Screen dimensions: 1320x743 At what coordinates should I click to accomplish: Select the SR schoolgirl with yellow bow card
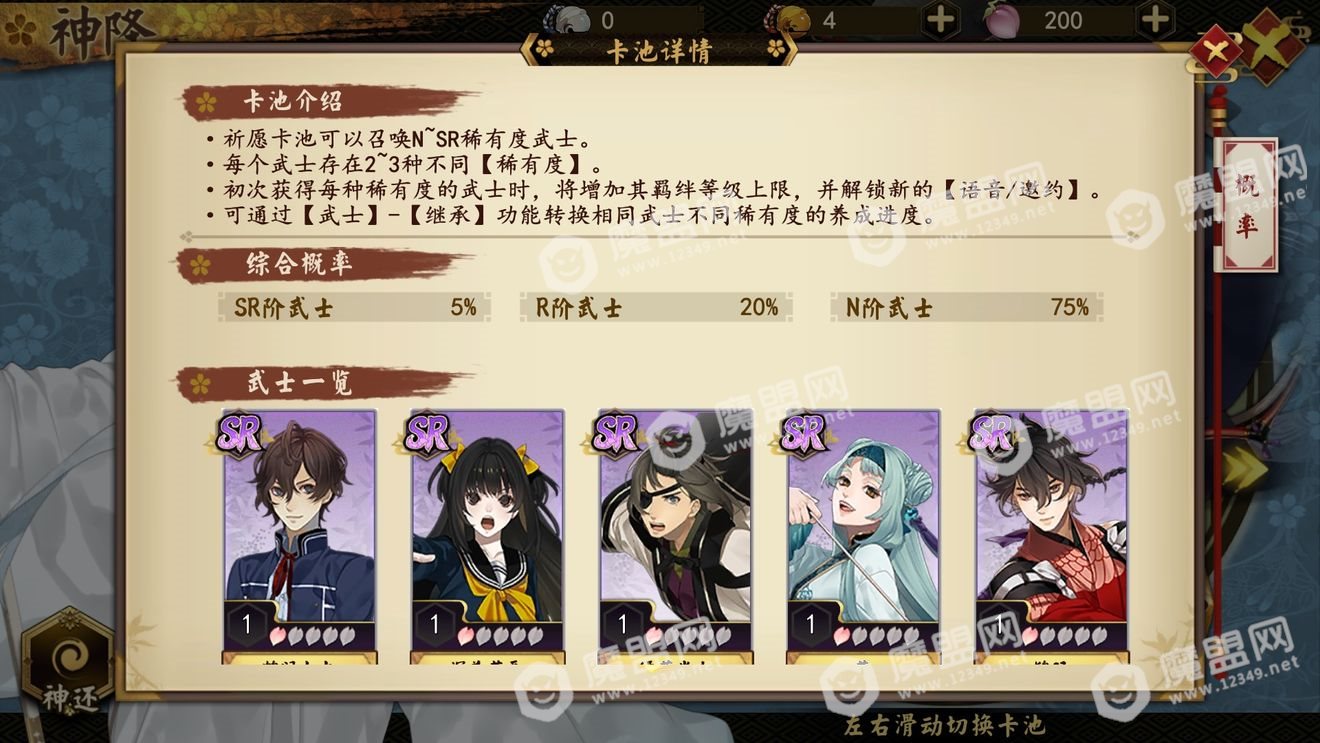click(487, 537)
